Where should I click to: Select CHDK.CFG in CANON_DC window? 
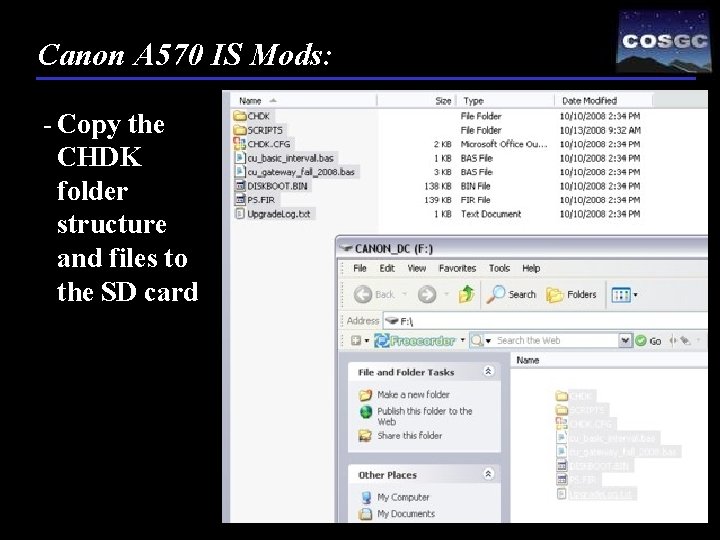(x=585, y=423)
